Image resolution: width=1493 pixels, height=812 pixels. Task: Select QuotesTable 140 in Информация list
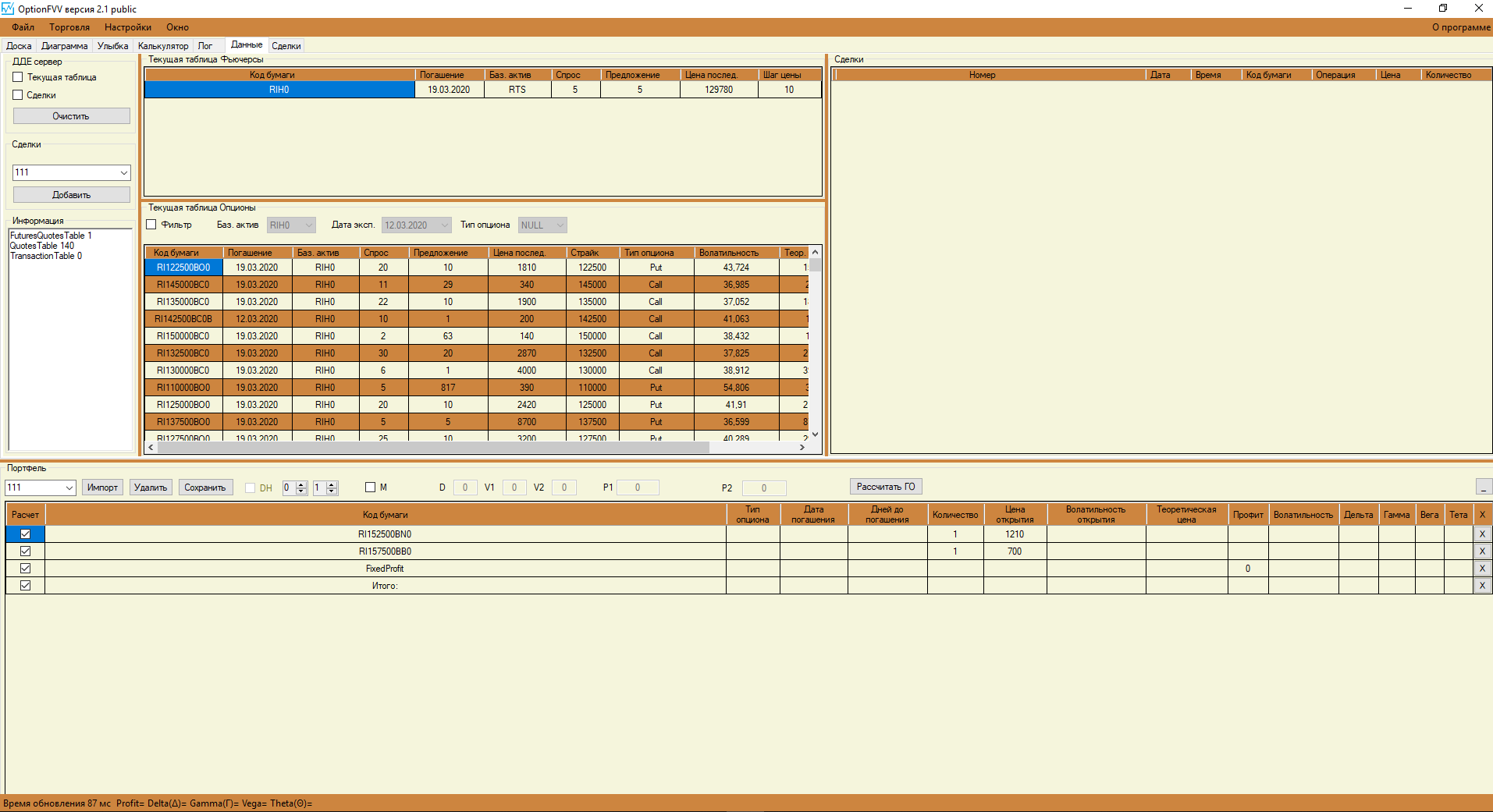pyautogui.click(x=42, y=246)
